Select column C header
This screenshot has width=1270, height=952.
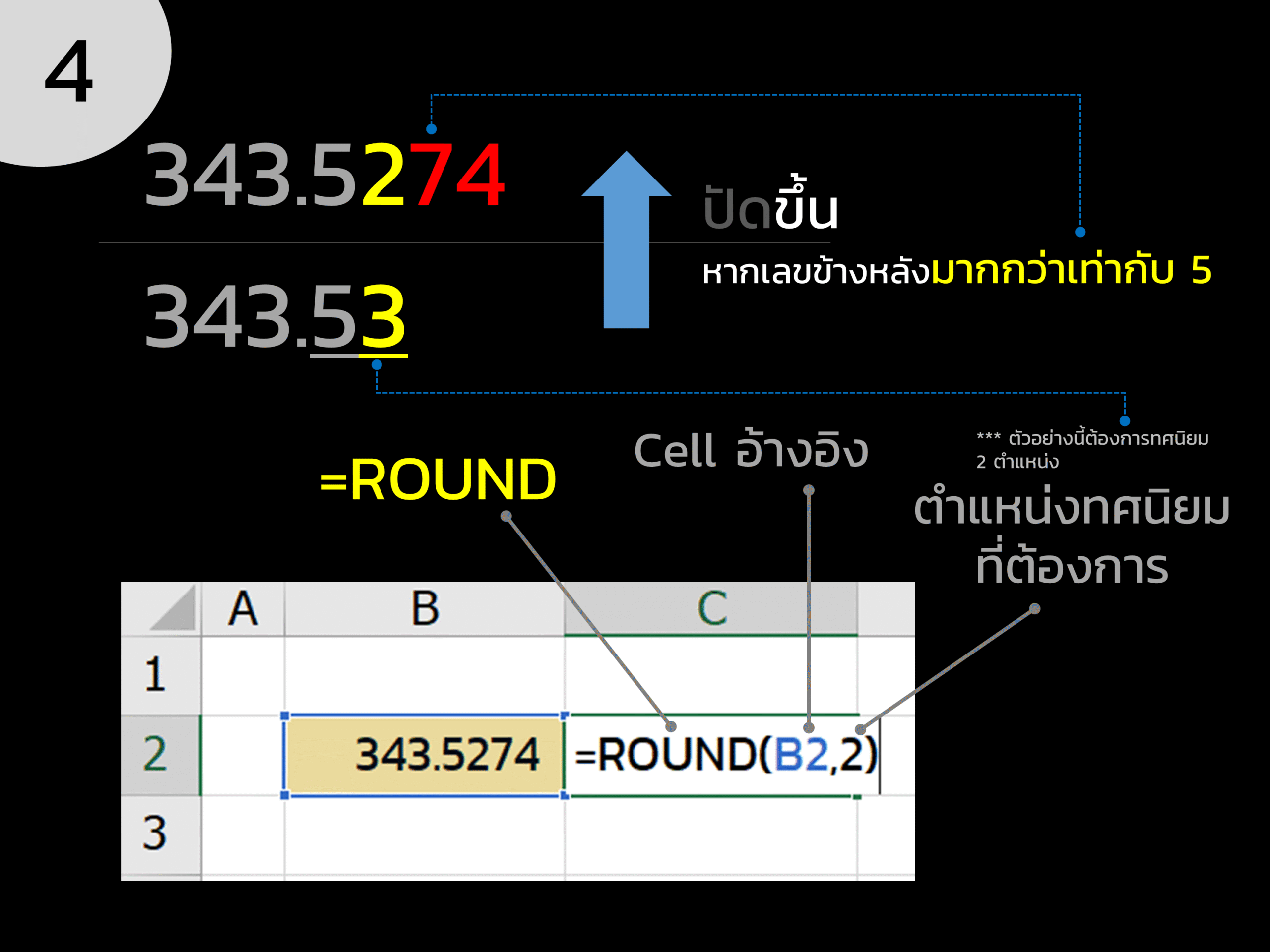tap(711, 609)
